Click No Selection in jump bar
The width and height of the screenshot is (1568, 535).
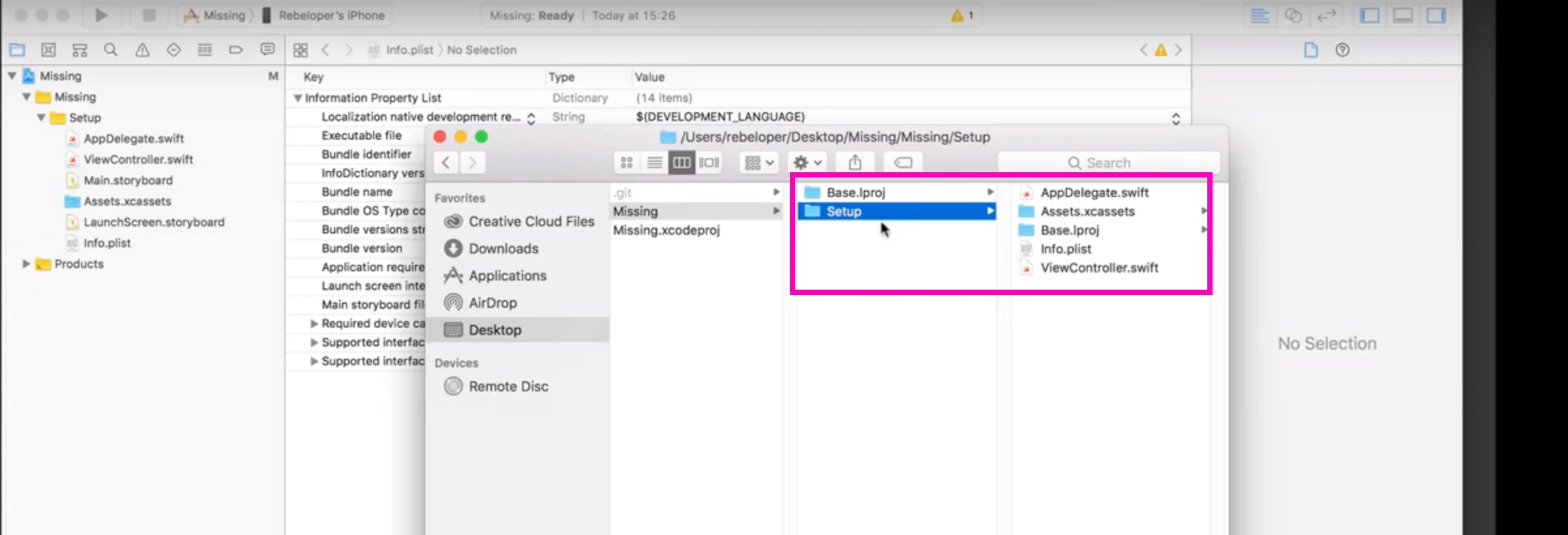(x=482, y=50)
